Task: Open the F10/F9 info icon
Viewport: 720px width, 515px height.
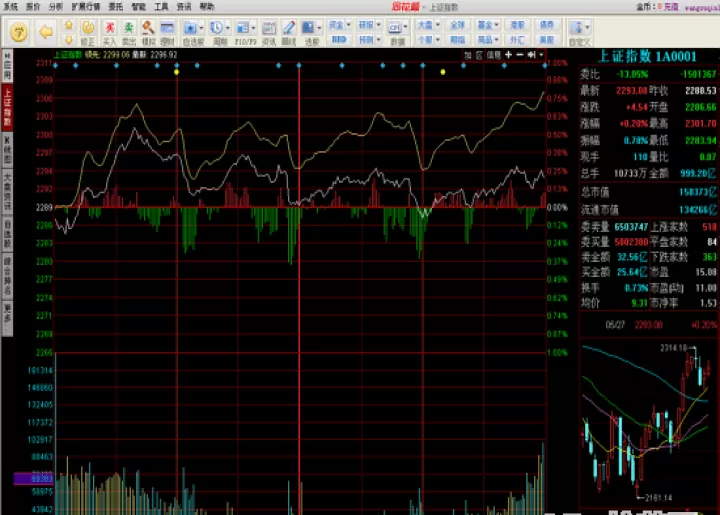Action: 242,28
